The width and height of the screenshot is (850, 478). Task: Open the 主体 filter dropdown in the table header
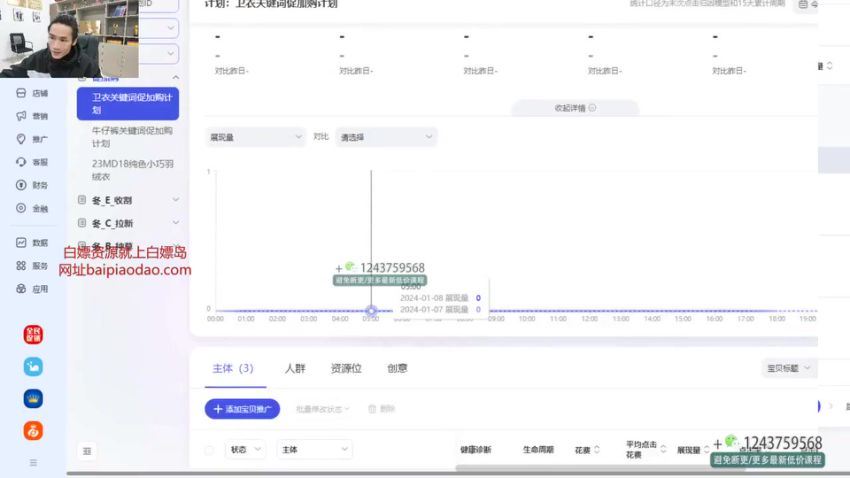coord(314,449)
